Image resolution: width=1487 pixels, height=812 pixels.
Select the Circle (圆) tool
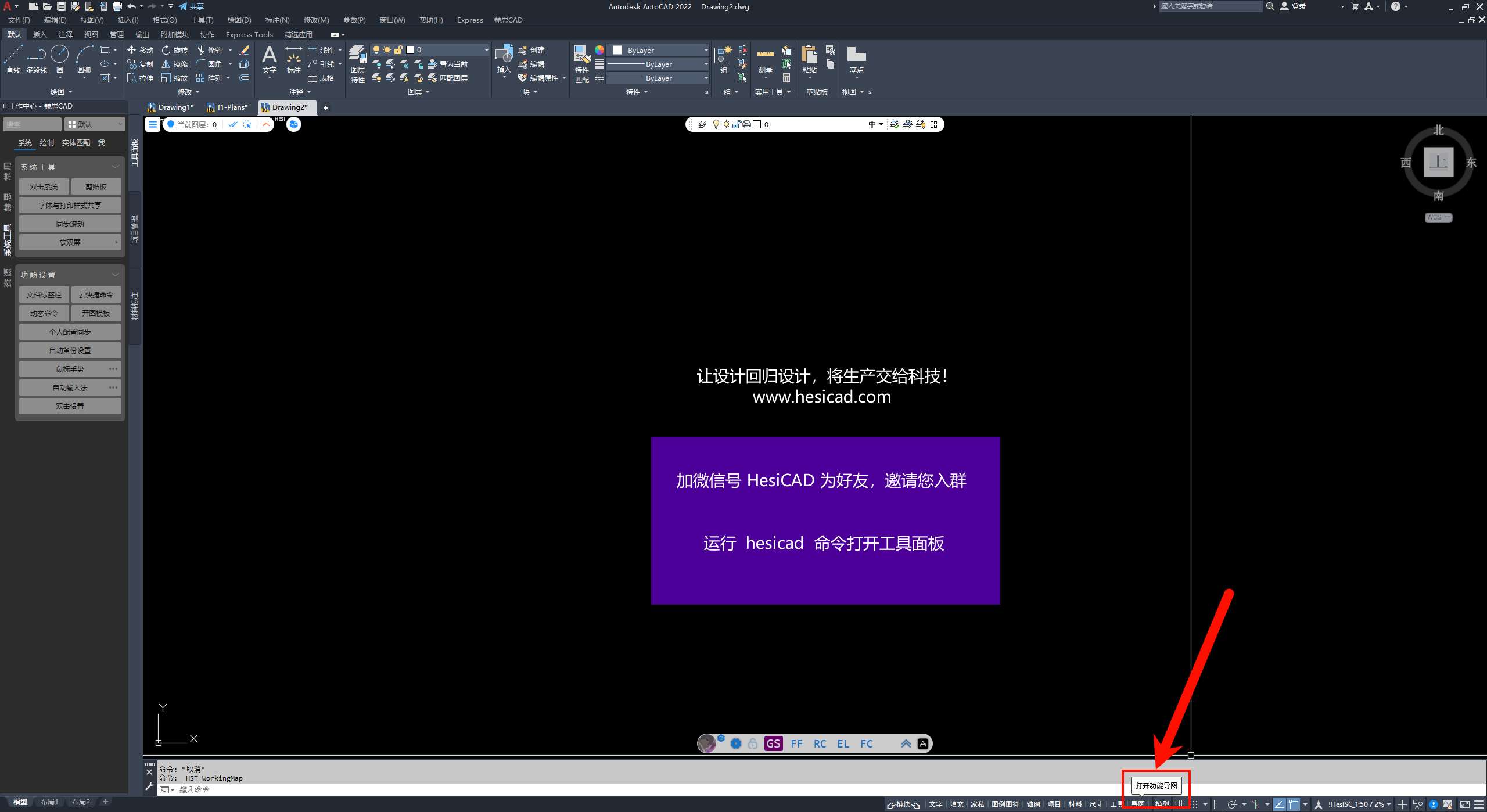pyautogui.click(x=59, y=59)
